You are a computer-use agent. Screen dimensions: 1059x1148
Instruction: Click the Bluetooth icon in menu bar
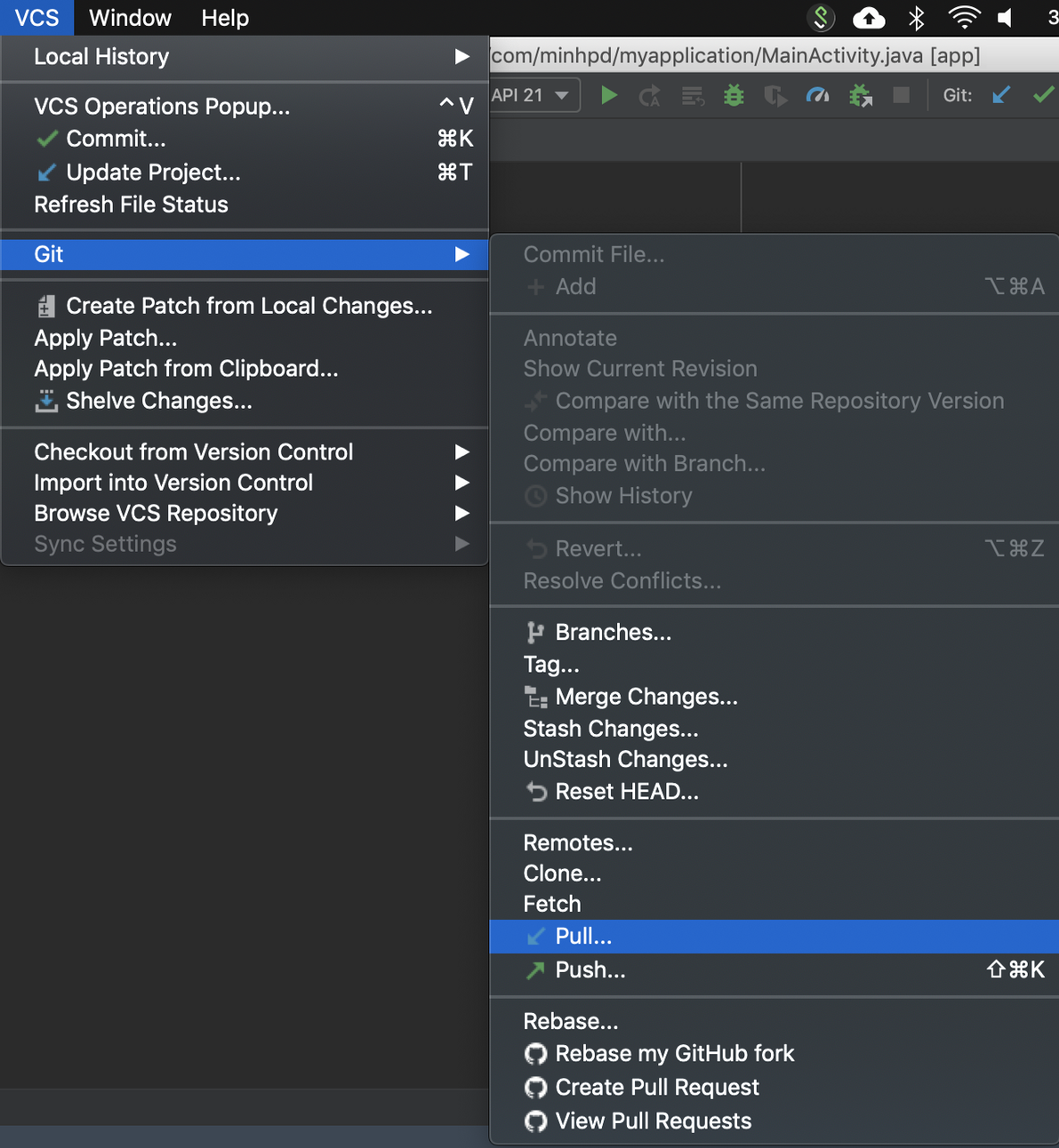[x=916, y=18]
